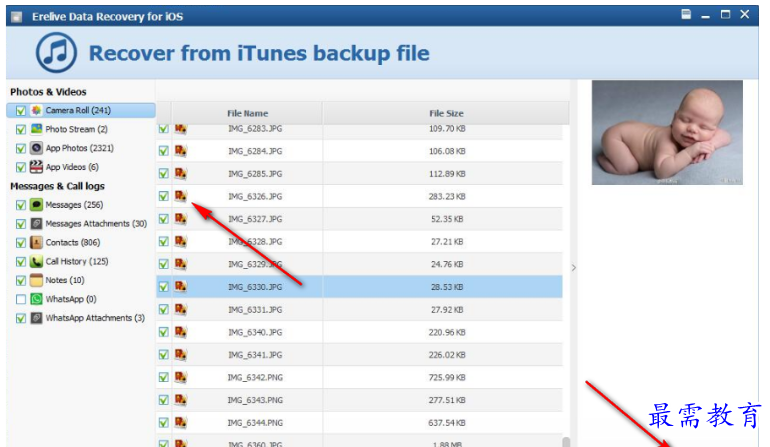Click the Messages speech bubble icon

tap(36, 205)
